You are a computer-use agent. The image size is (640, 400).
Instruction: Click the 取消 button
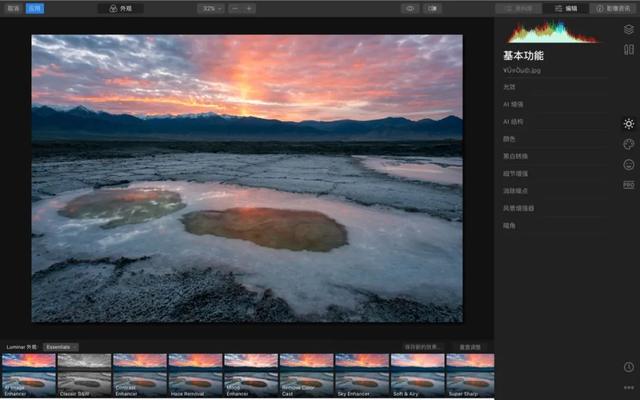(x=12, y=8)
